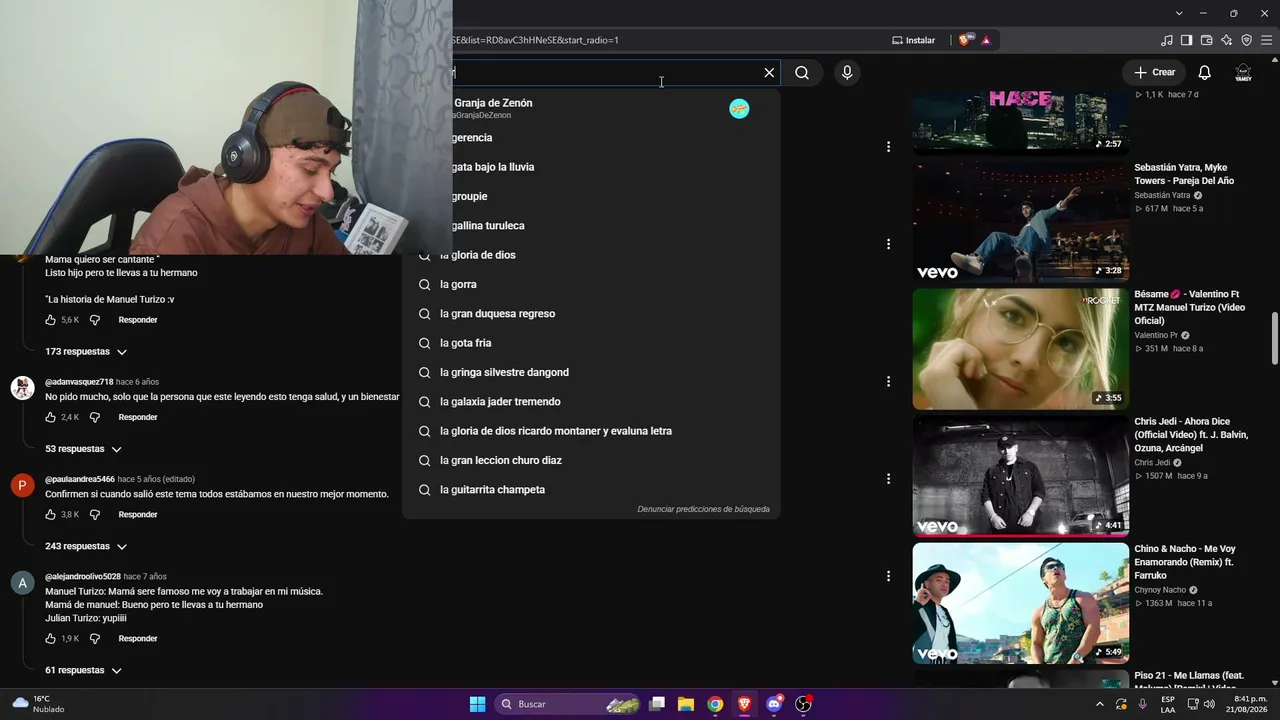Like @alejandroolivo5028's comment

pyautogui.click(x=50, y=638)
